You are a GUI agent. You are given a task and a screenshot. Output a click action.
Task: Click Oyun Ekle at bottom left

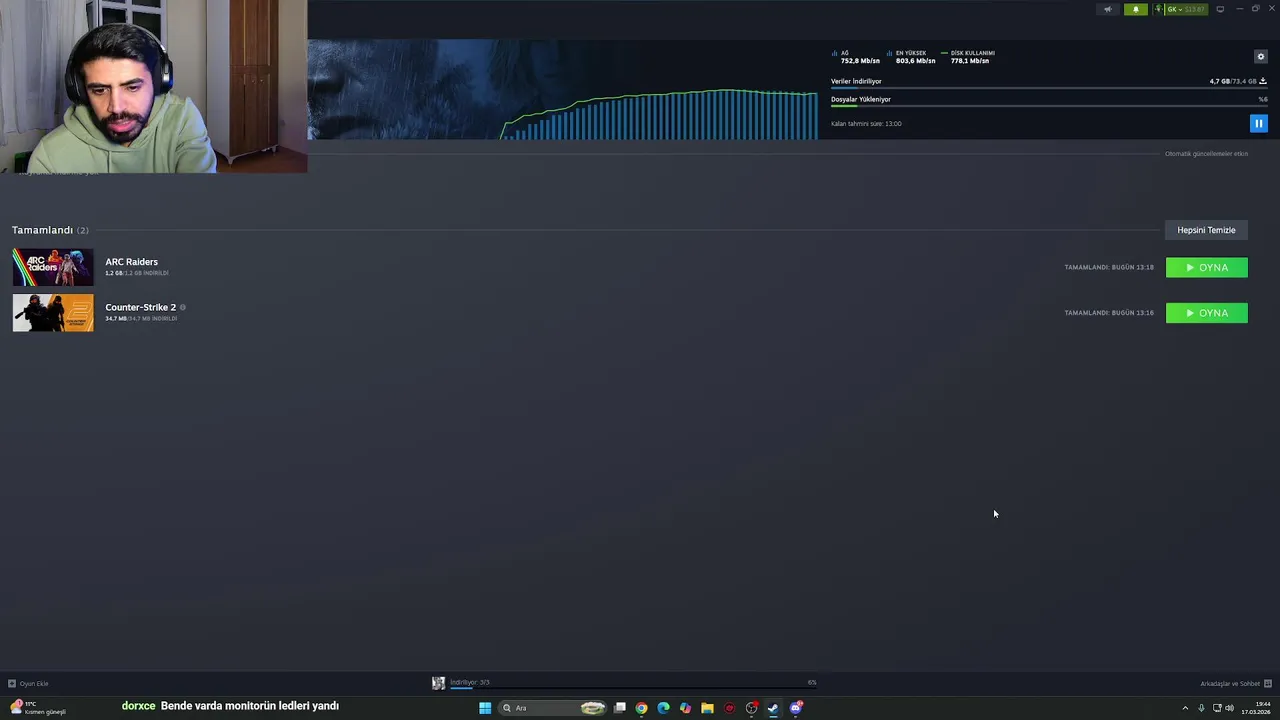(x=28, y=683)
